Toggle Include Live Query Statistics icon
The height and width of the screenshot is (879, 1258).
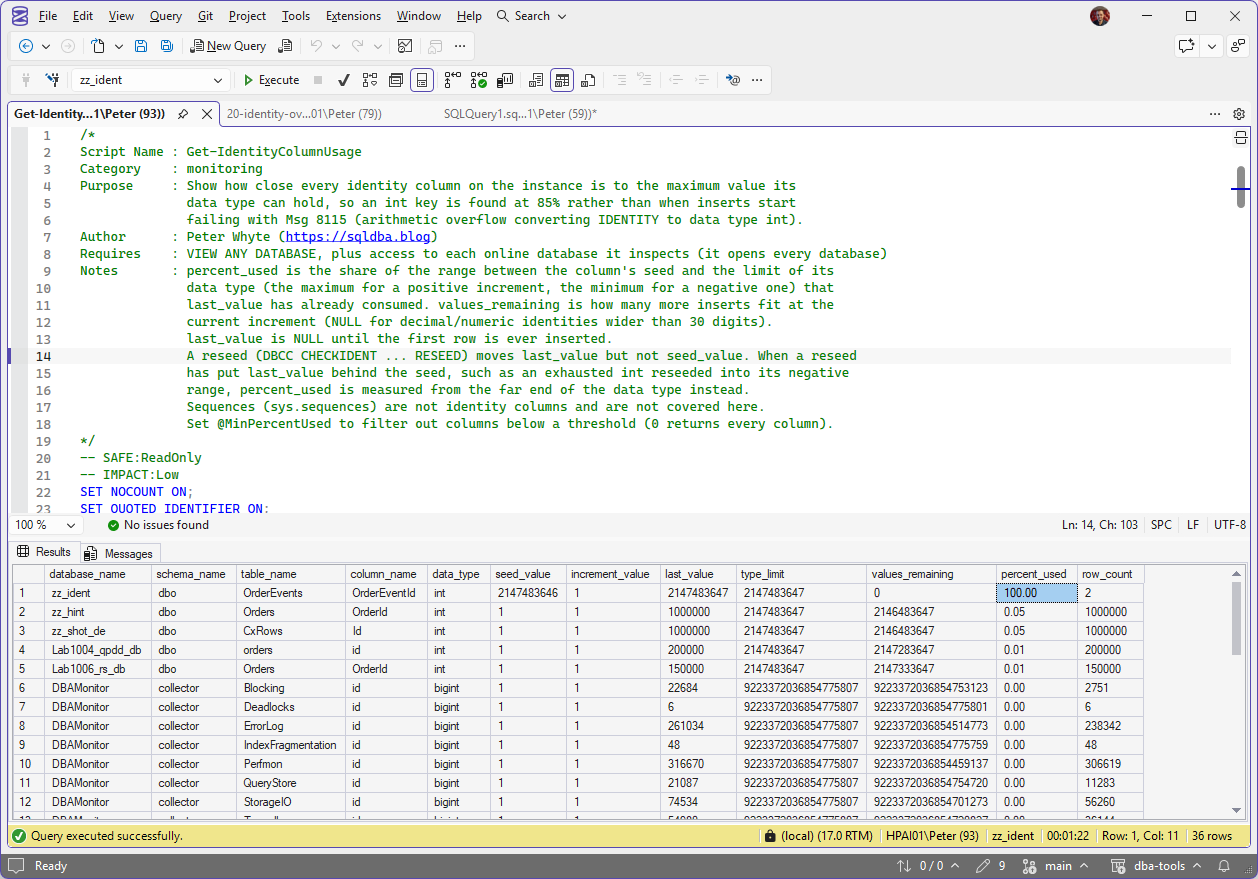pyautogui.click(x=479, y=80)
